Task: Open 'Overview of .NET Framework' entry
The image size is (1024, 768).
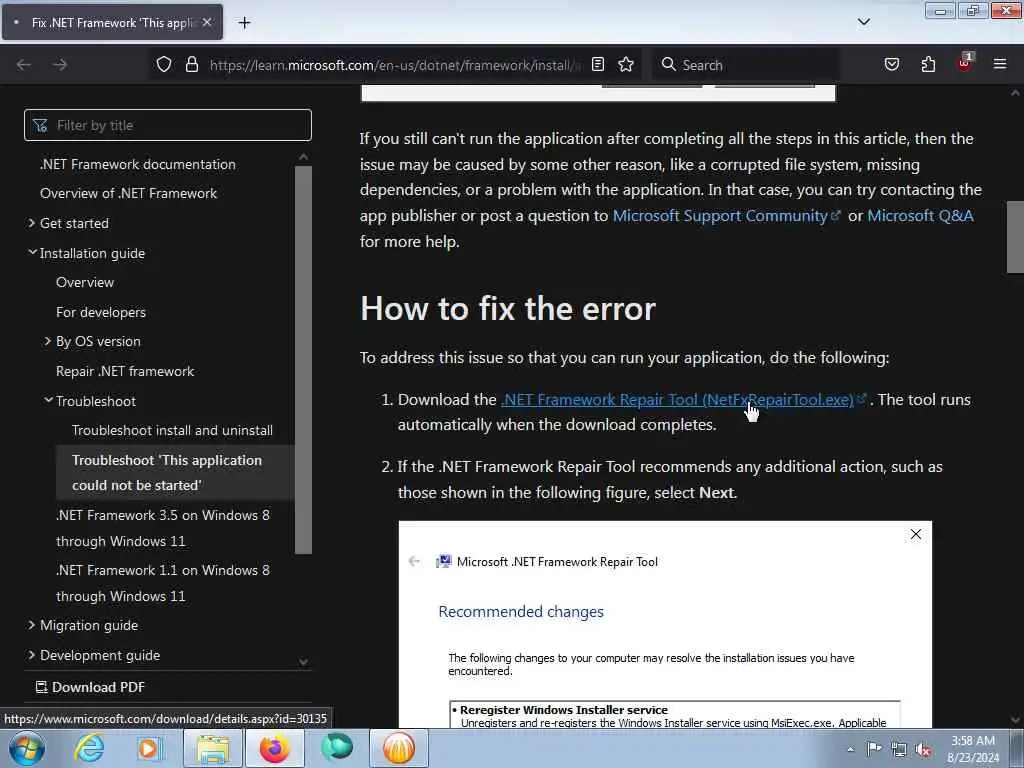Action: pos(128,193)
